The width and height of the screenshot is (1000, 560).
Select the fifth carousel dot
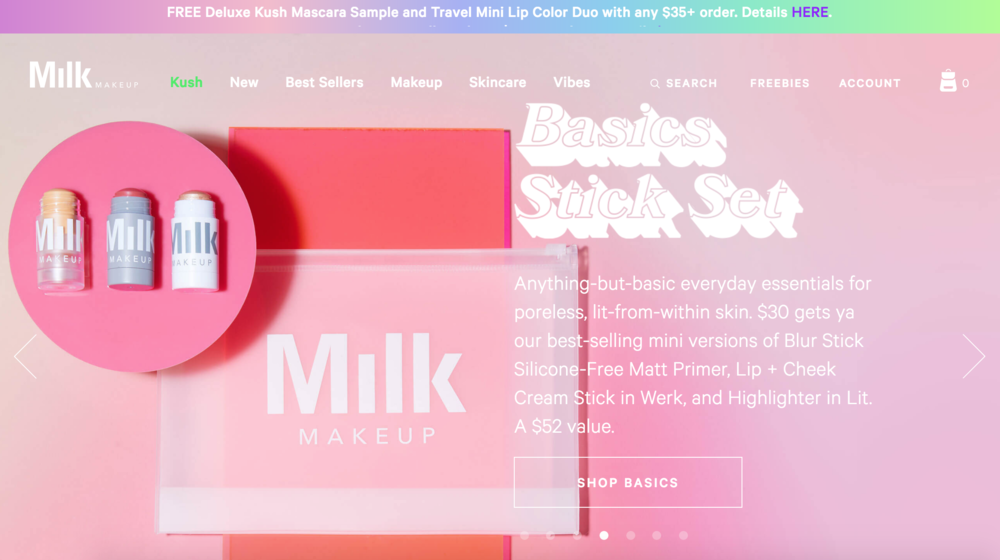click(630, 536)
